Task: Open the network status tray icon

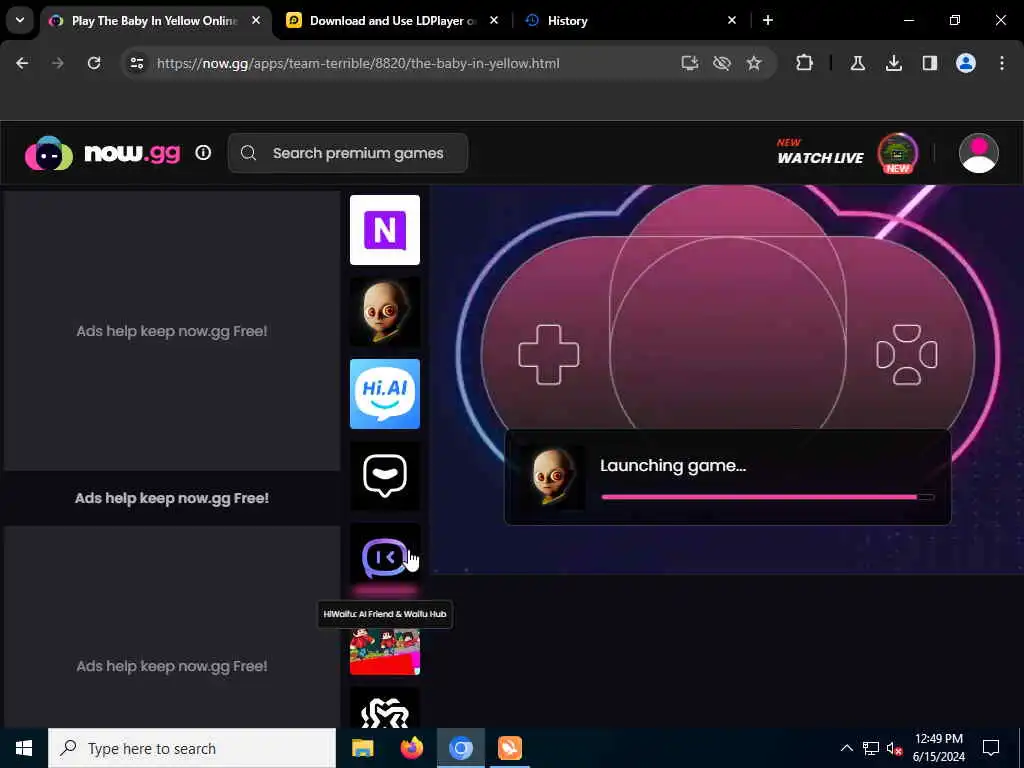Action: [x=871, y=748]
